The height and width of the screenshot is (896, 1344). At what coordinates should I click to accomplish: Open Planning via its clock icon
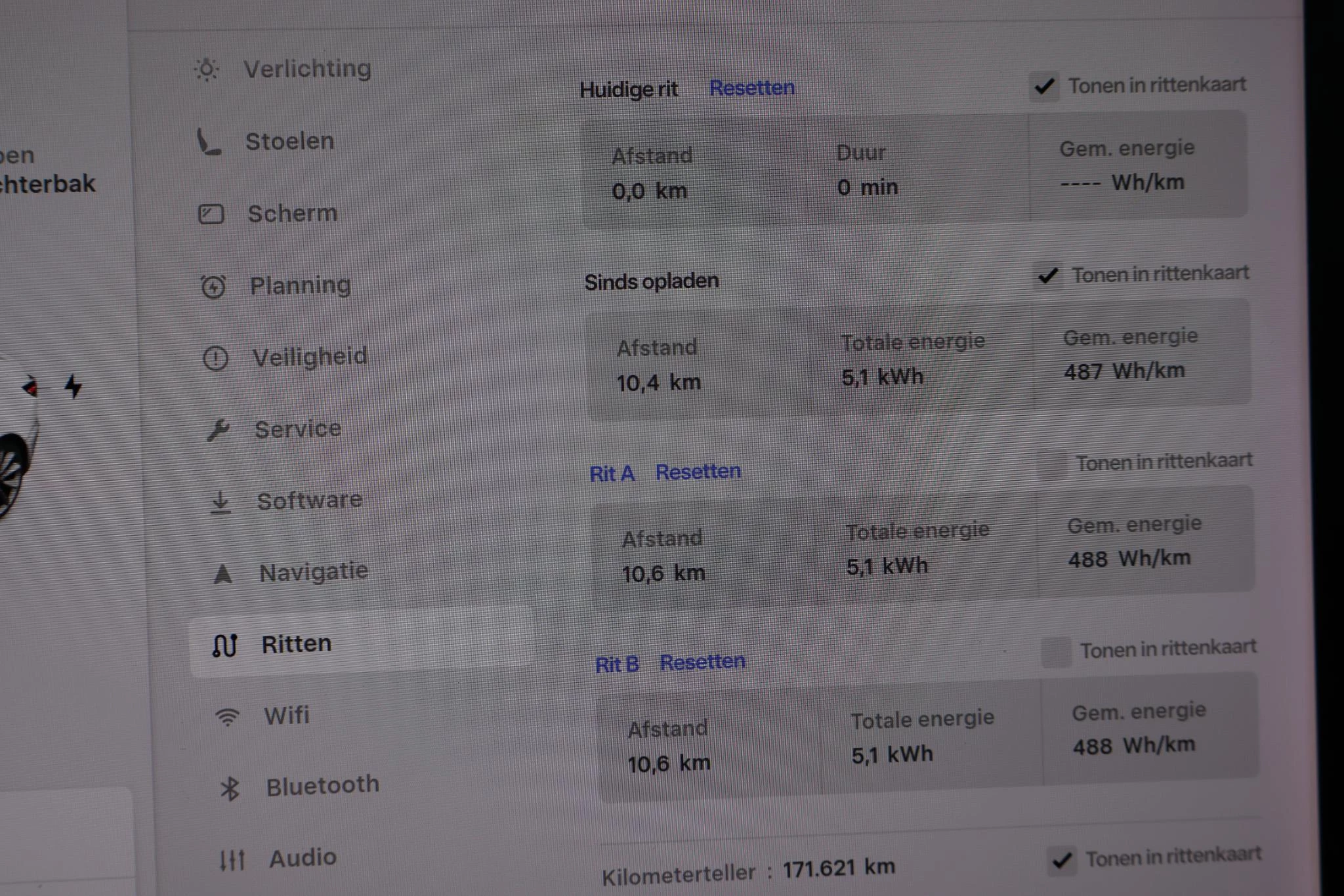pos(213,287)
